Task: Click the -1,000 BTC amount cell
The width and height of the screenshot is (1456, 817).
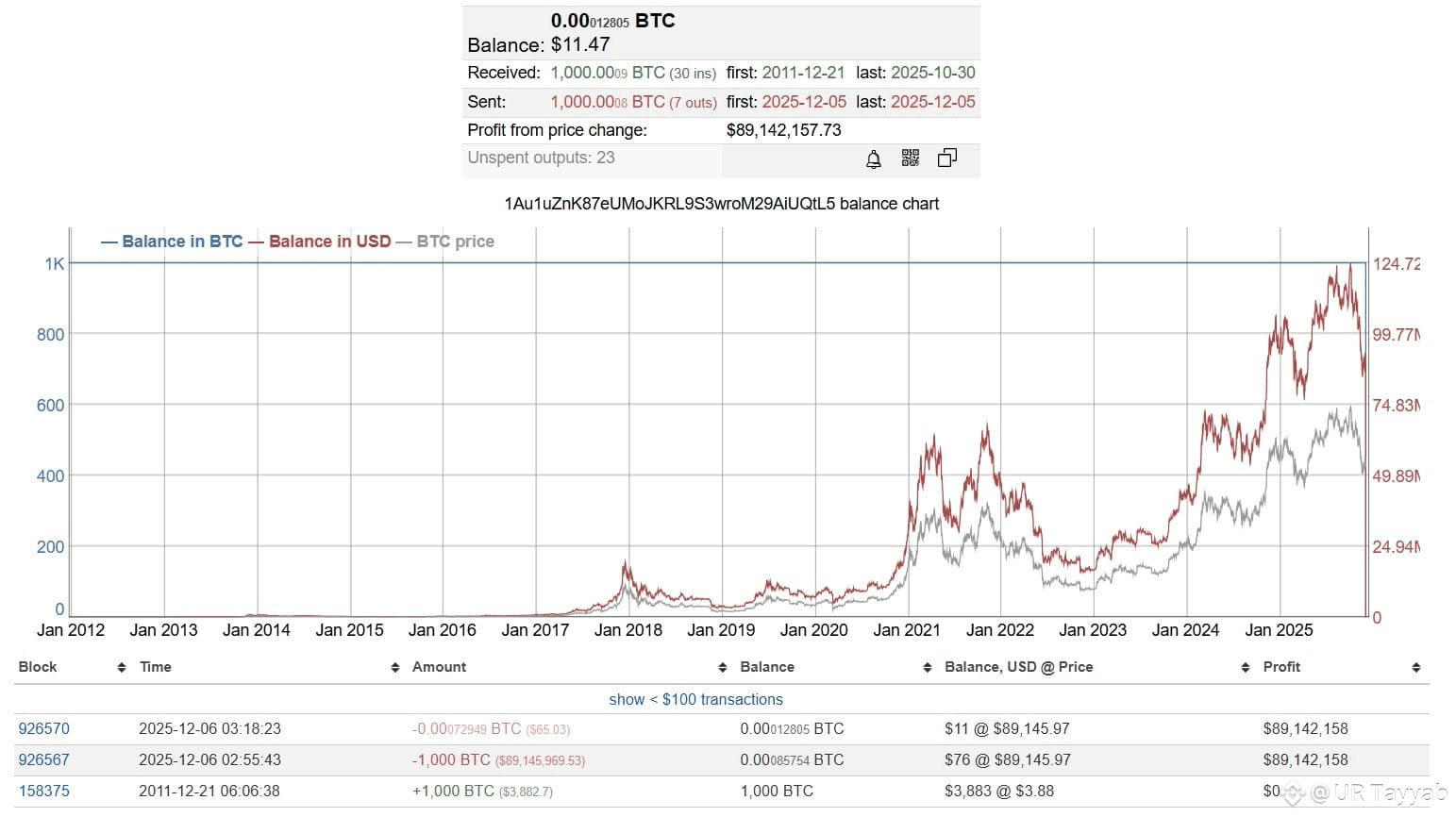Action: click(498, 759)
